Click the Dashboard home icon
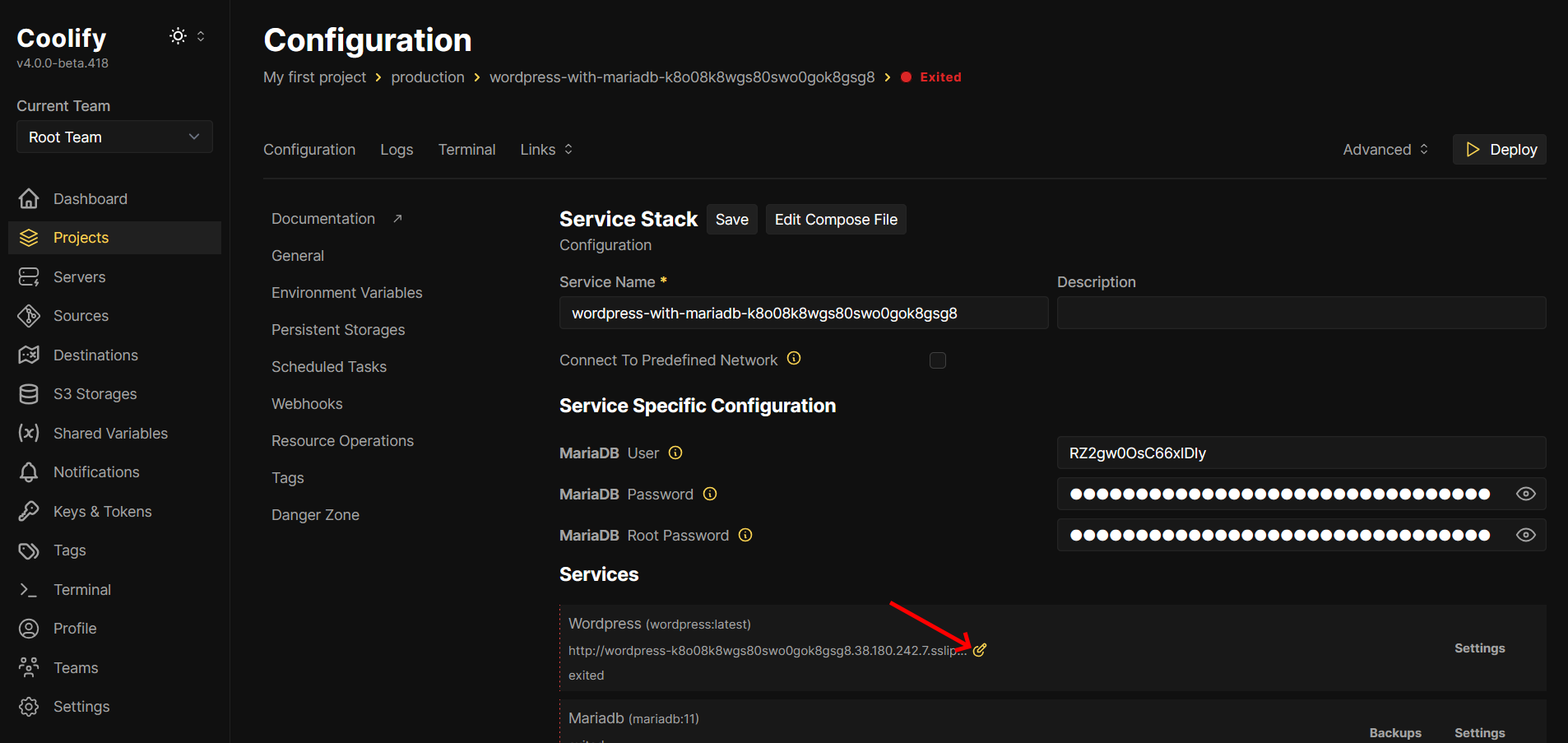 tap(29, 198)
